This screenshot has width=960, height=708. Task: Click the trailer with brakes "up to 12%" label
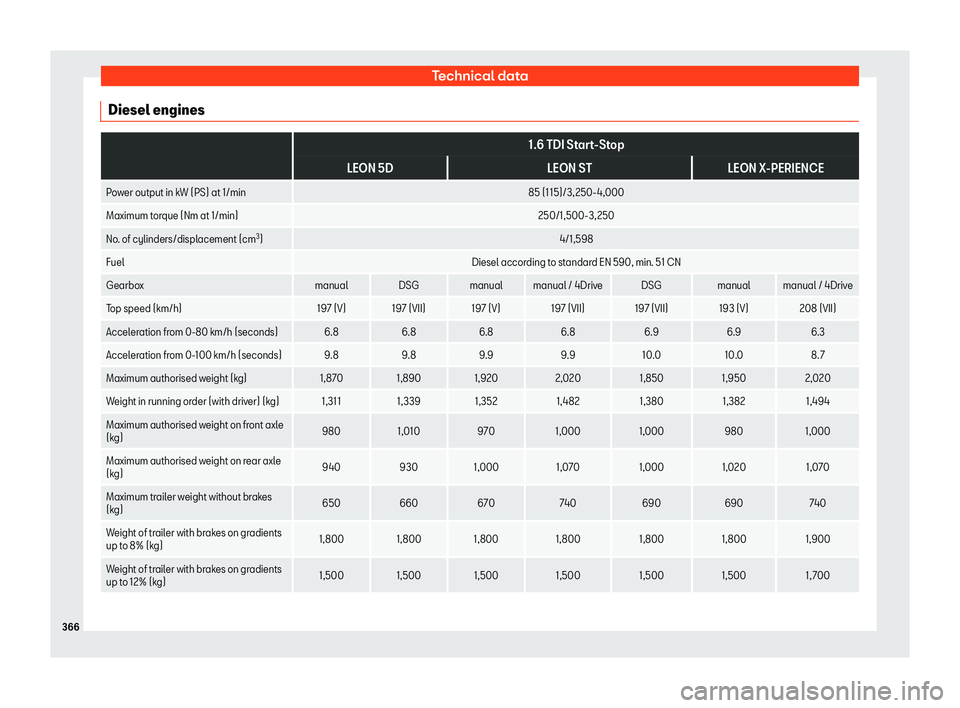[193, 575]
